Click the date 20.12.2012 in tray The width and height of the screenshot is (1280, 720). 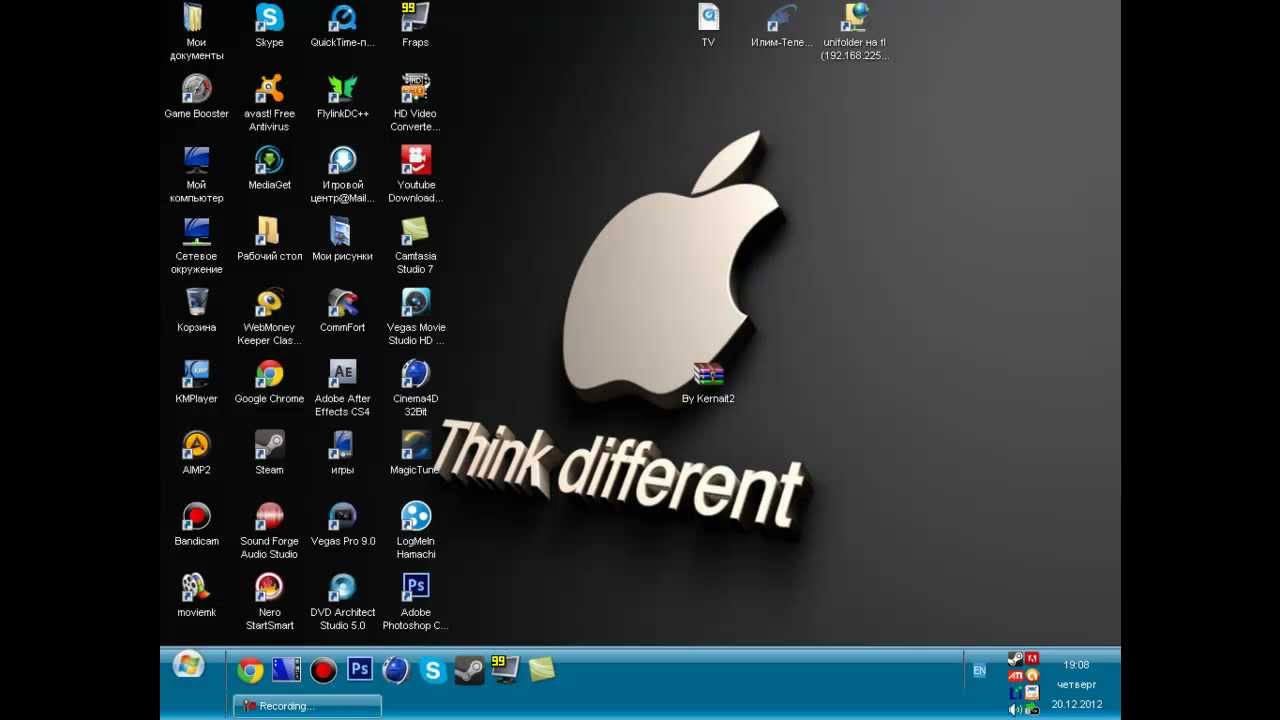(x=1076, y=704)
